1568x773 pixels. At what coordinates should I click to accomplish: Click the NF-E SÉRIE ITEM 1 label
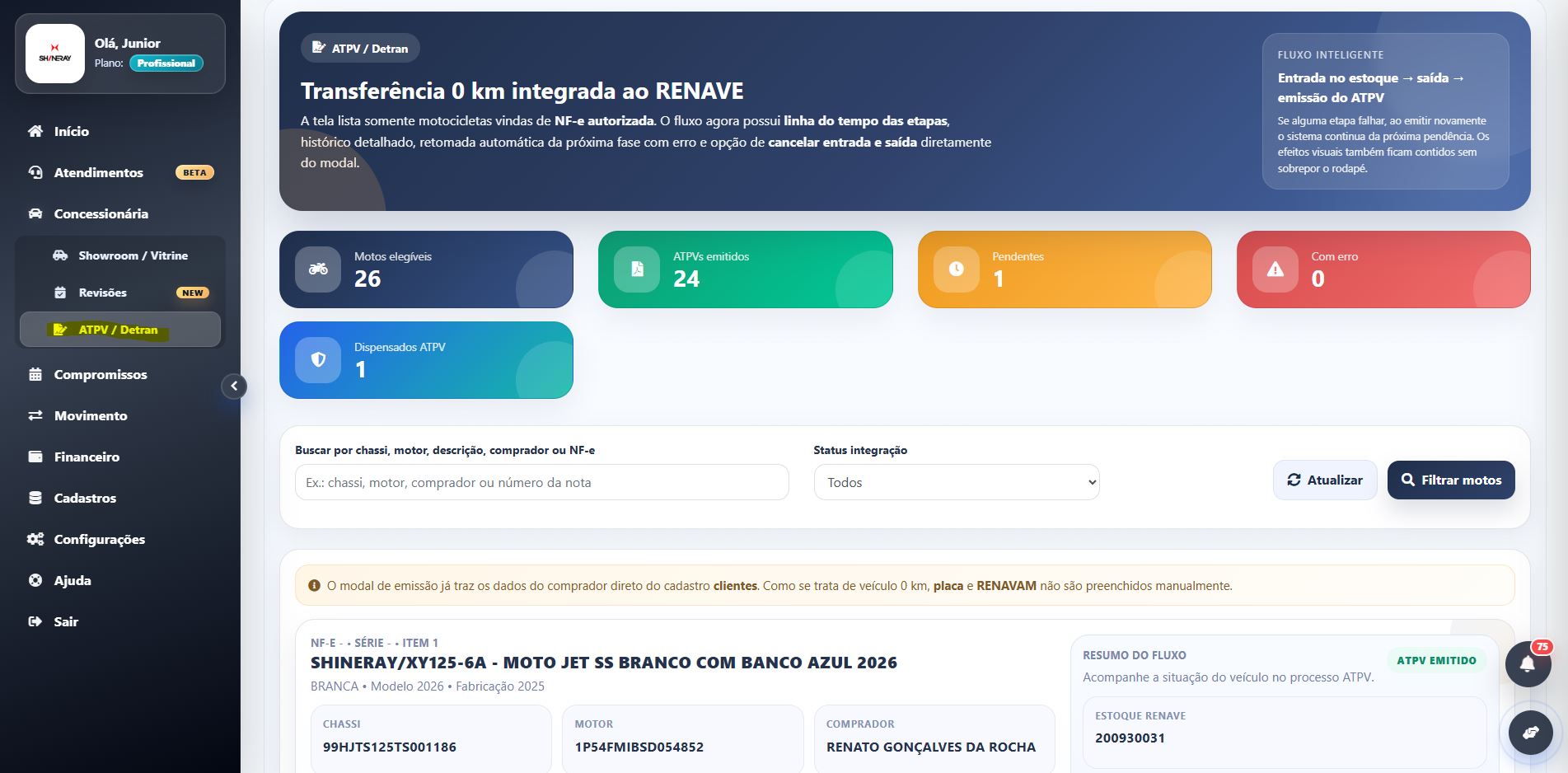coord(374,643)
